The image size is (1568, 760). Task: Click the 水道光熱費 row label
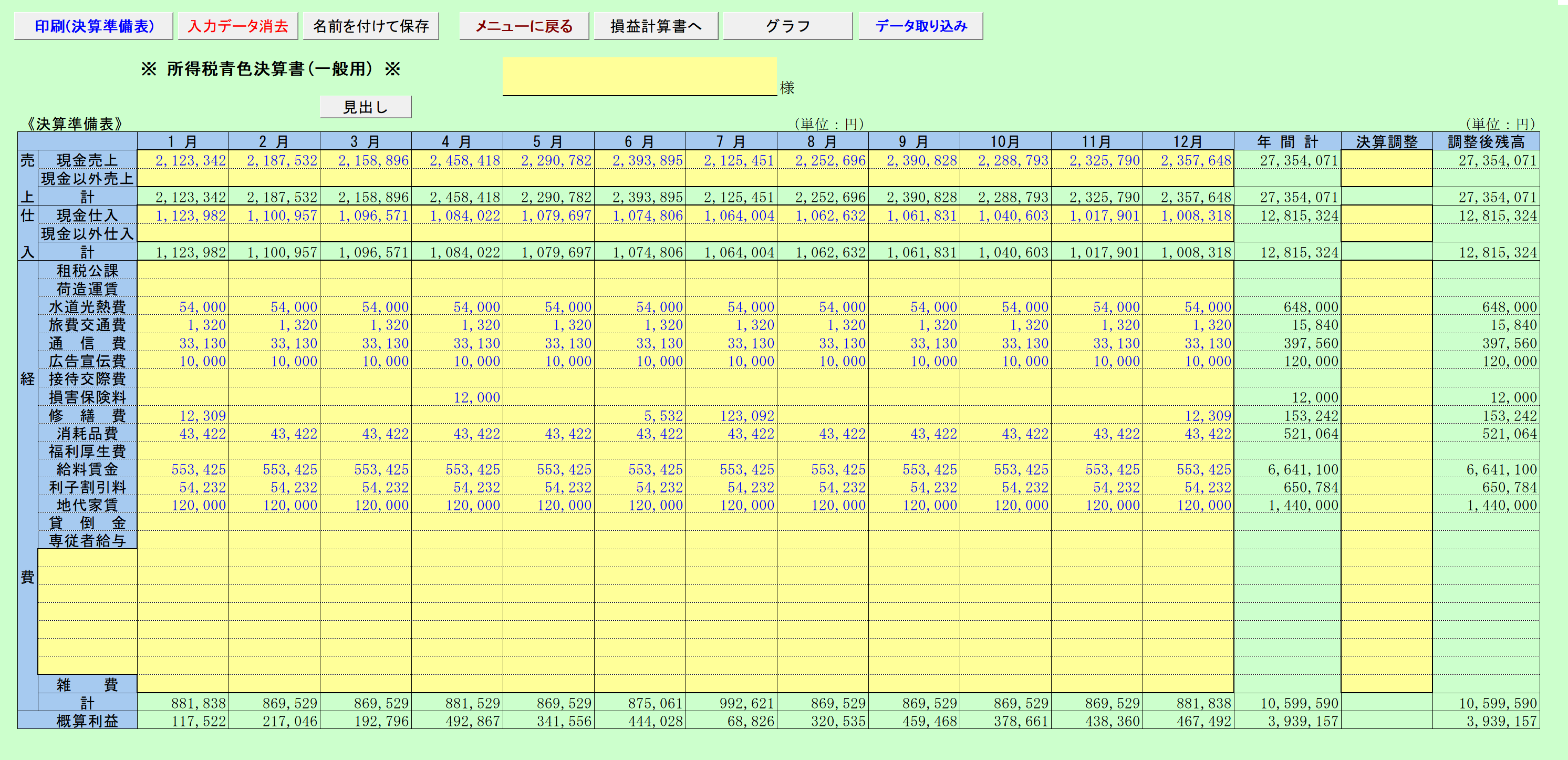[88, 306]
